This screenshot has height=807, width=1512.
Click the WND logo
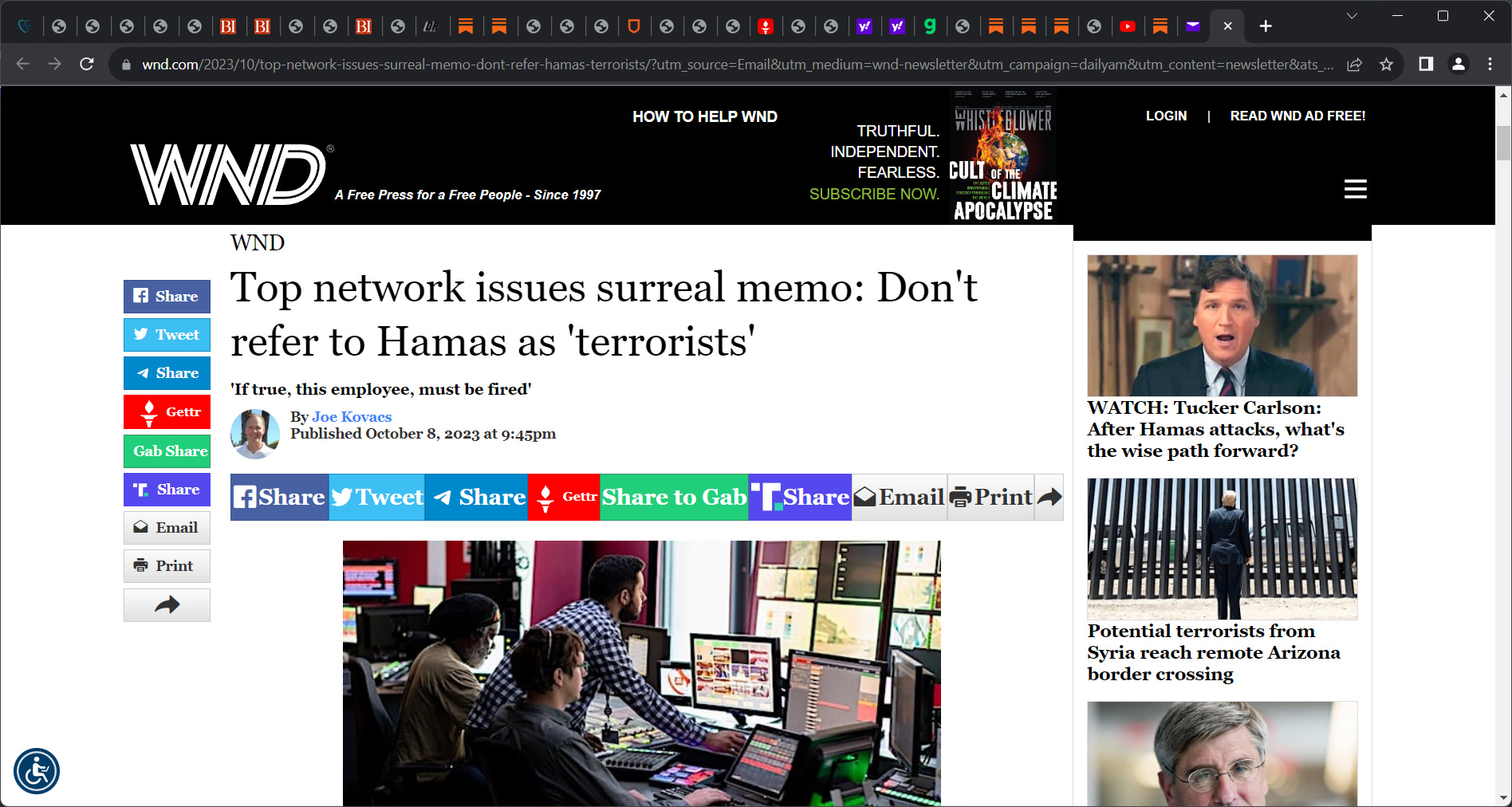tap(231, 175)
